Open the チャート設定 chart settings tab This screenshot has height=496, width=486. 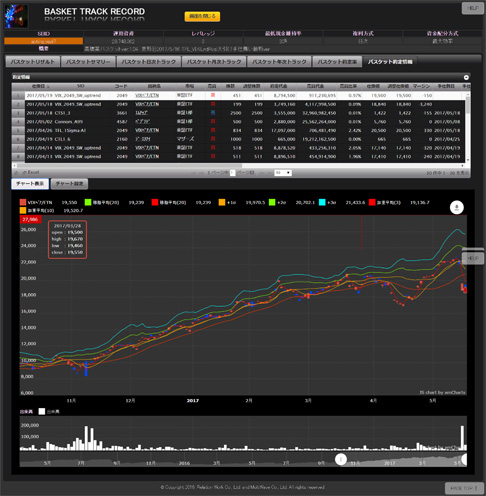click(x=69, y=184)
